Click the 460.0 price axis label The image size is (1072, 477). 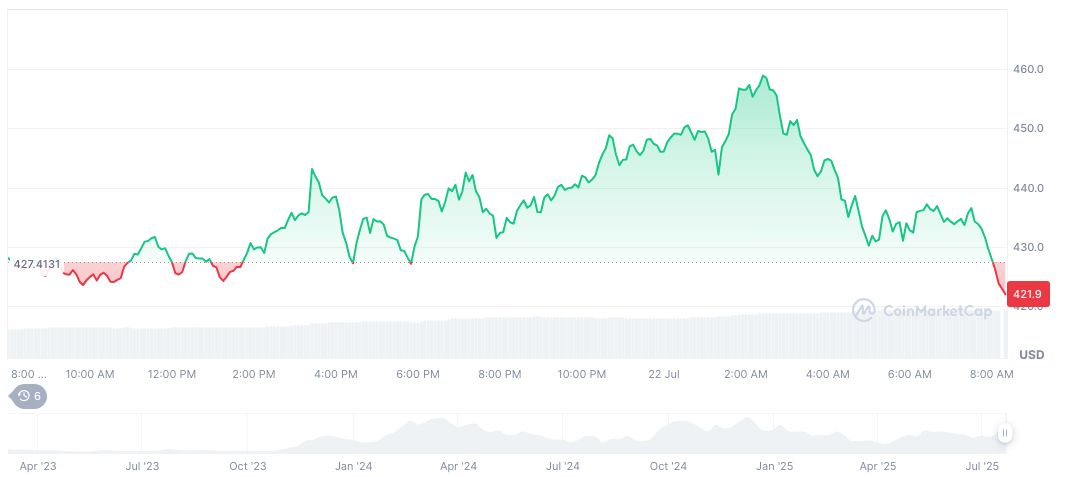click(1029, 70)
